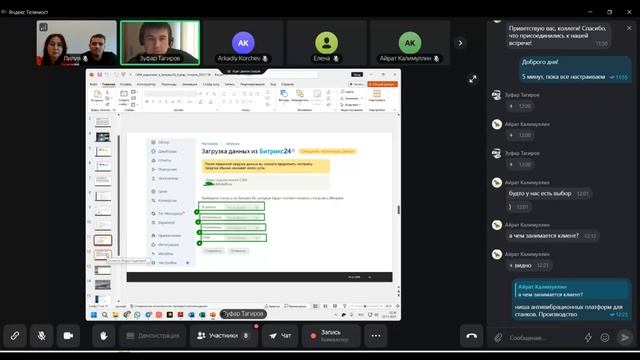Click the Сообщение message input field
640x360 pixels.
[543, 338]
